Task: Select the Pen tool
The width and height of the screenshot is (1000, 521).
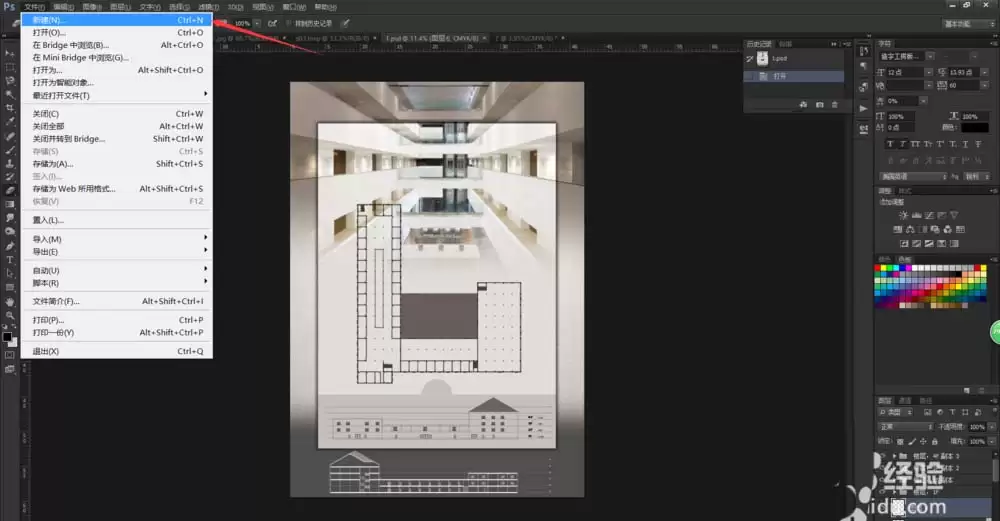Action: (10, 246)
